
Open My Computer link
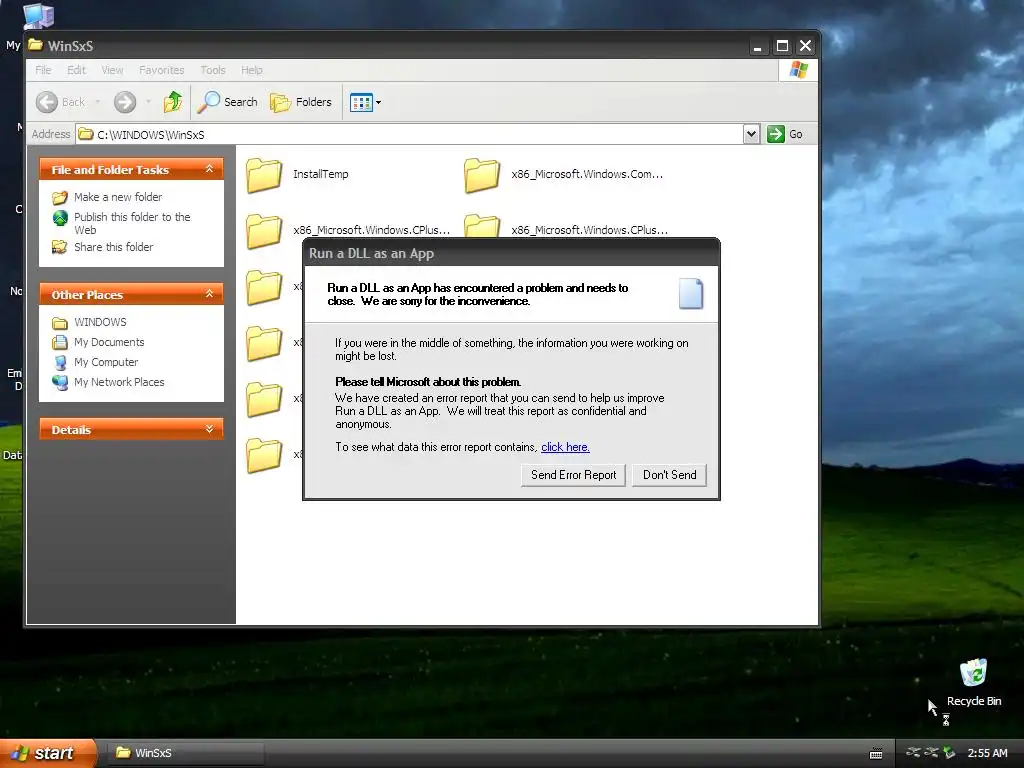(x=106, y=362)
